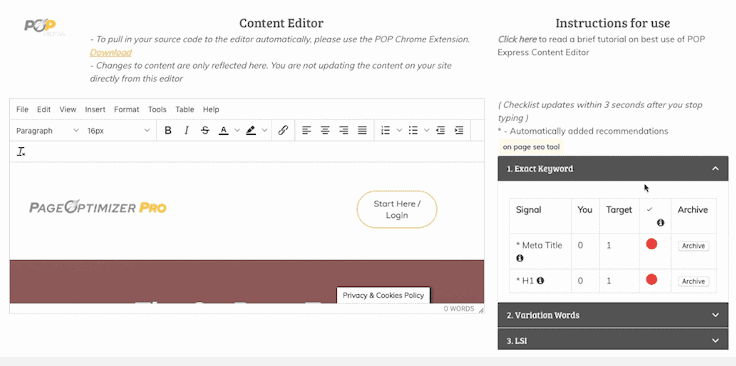
Task: Open the File menu
Action: 22,109
